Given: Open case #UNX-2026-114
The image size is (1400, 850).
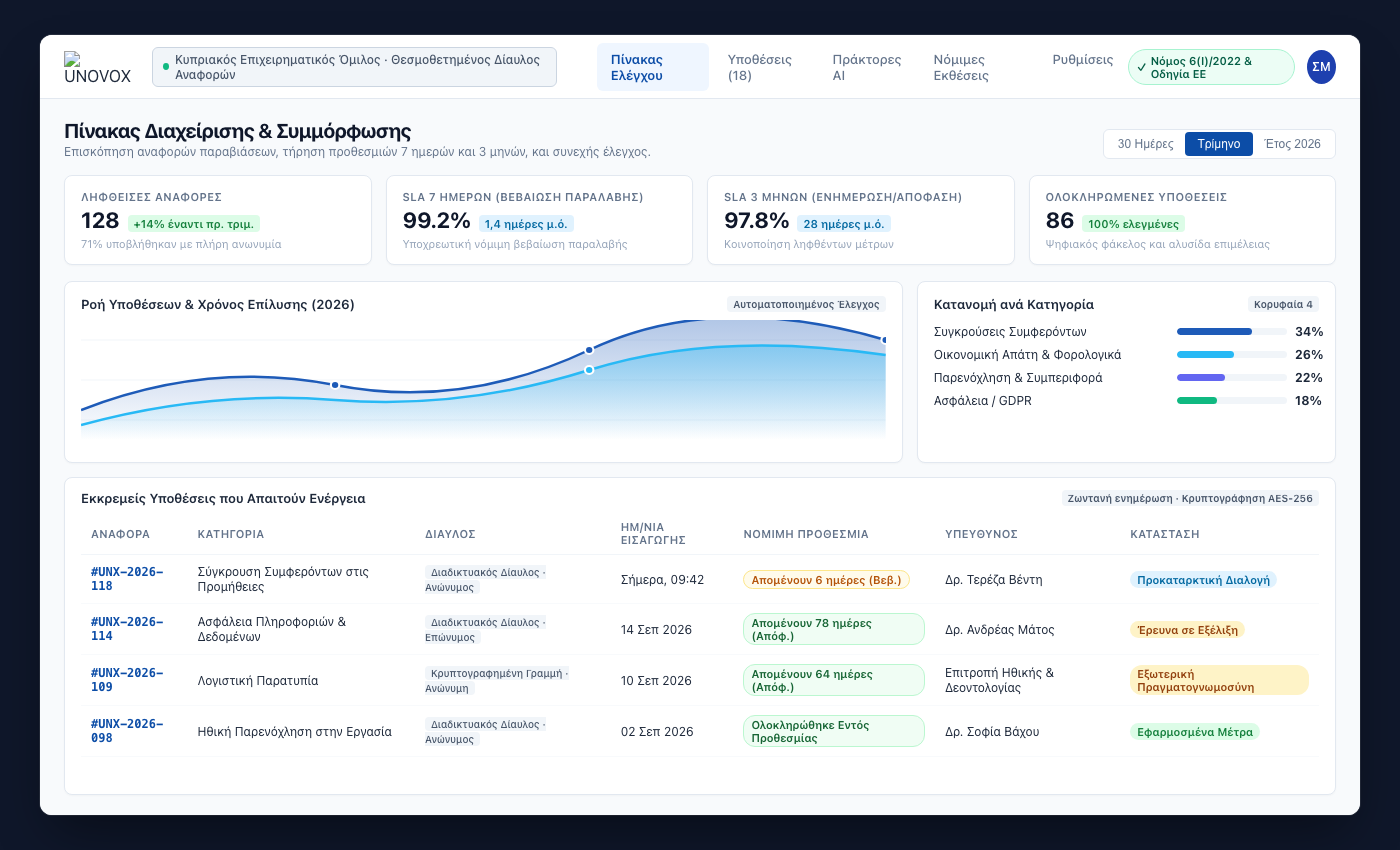Looking at the screenshot, I should (127, 629).
